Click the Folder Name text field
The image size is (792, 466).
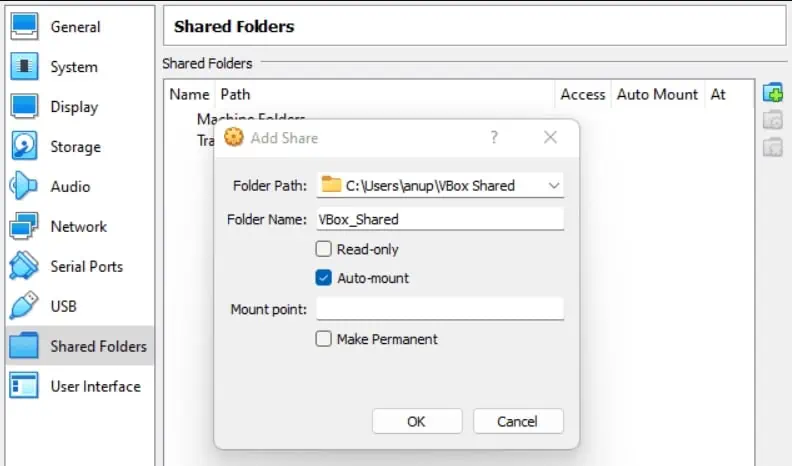point(440,219)
